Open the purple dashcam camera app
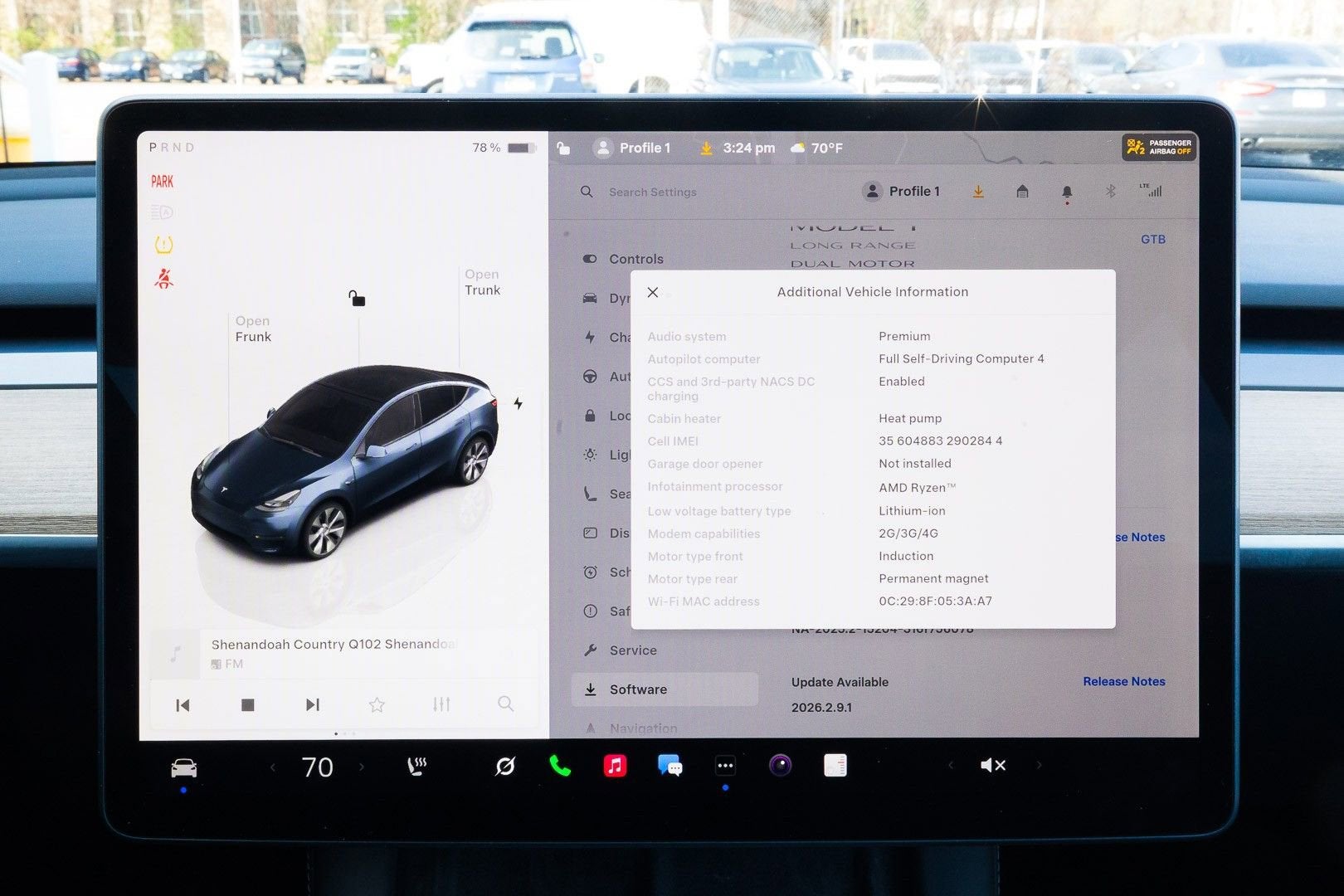This screenshot has height=896, width=1344. [x=780, y=765]
